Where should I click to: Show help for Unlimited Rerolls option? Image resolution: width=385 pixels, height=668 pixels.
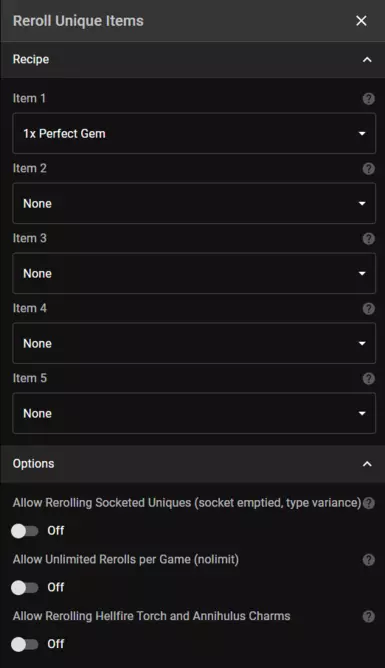tap(368, 560)
